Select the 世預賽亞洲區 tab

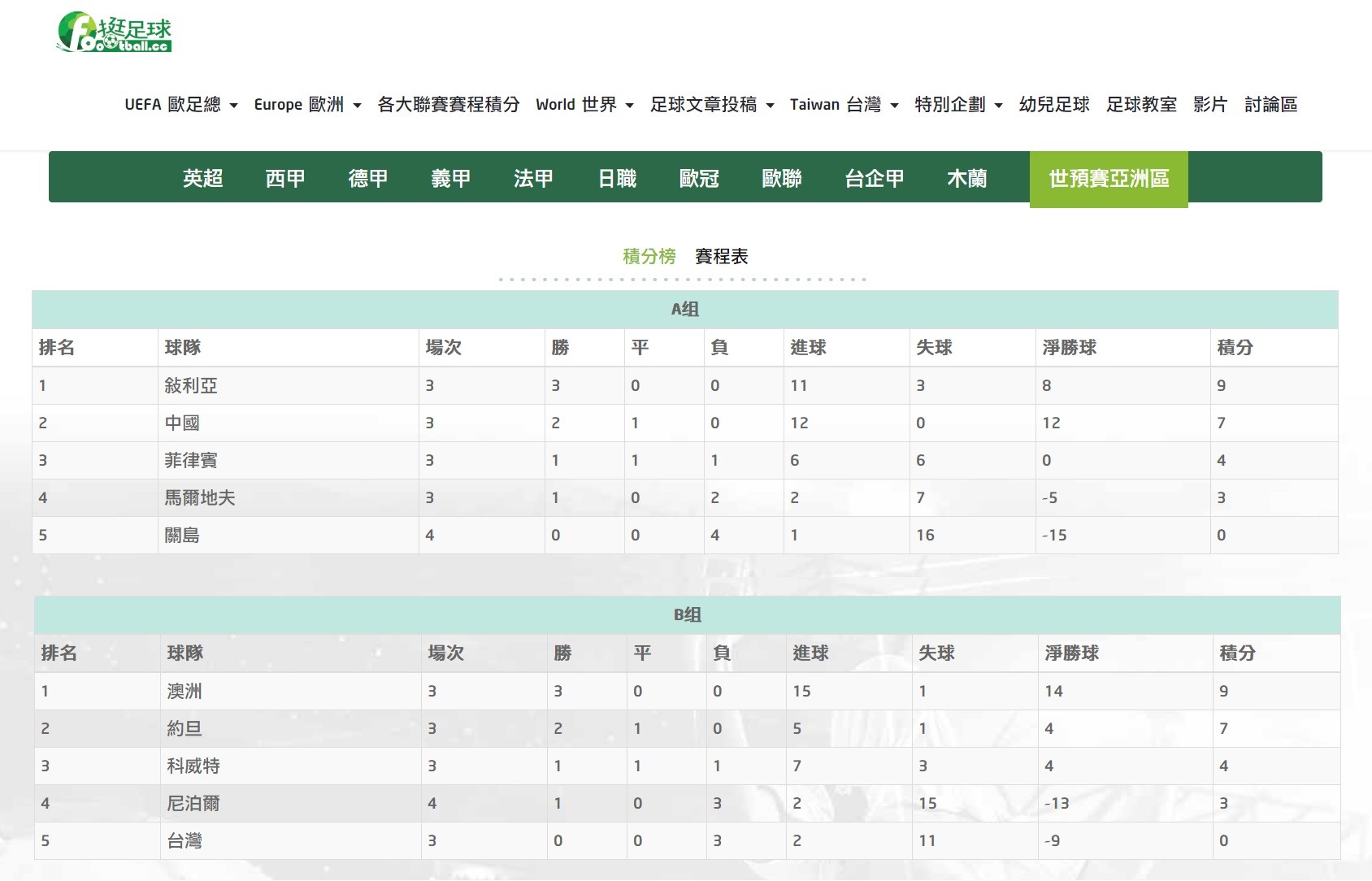pos(1109,179)
